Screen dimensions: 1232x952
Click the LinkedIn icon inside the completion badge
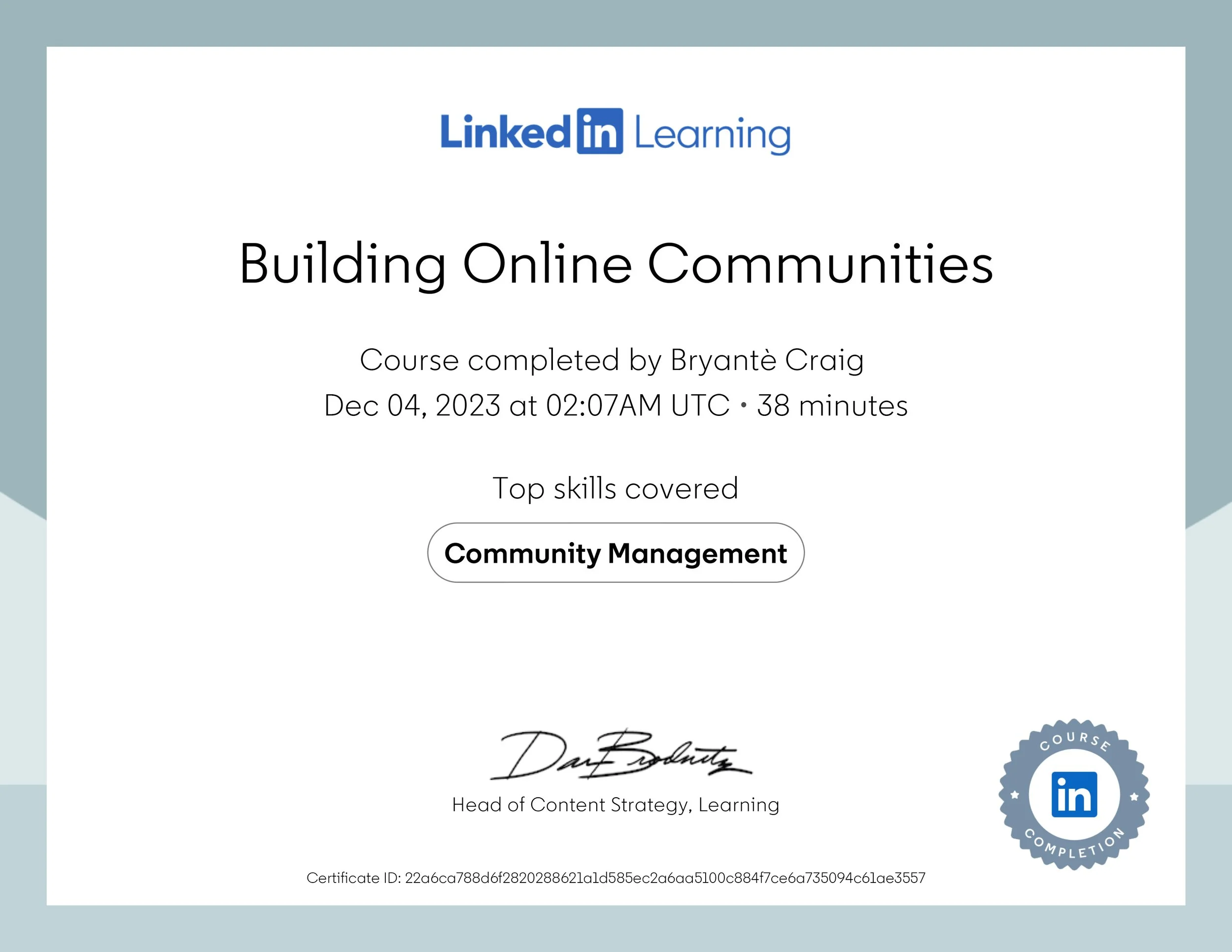pyautogui.click(x=1075, y=795)
